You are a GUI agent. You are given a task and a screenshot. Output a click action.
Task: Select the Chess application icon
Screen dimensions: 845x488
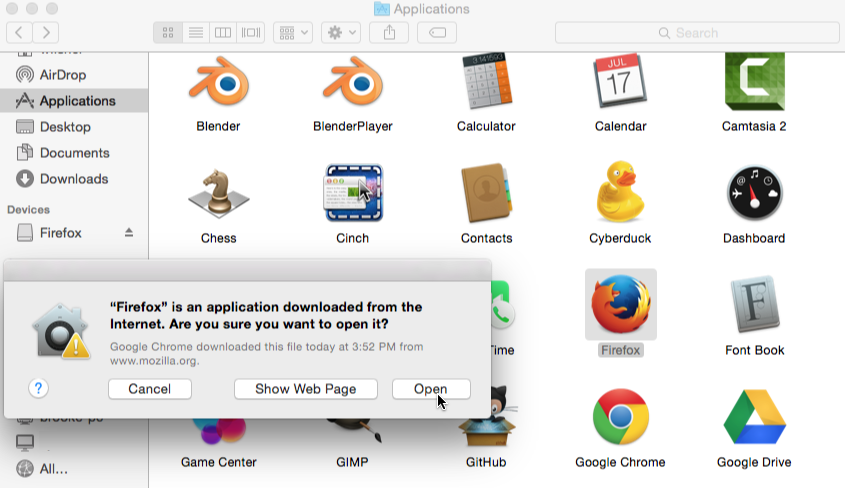pos(218,193)
